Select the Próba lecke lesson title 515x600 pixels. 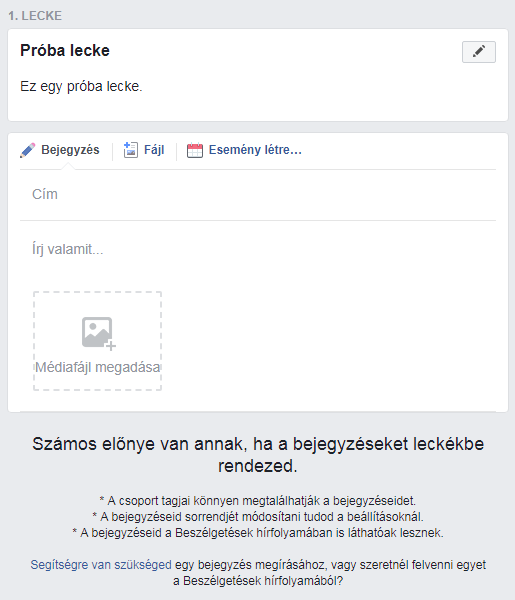pos(65,51)
